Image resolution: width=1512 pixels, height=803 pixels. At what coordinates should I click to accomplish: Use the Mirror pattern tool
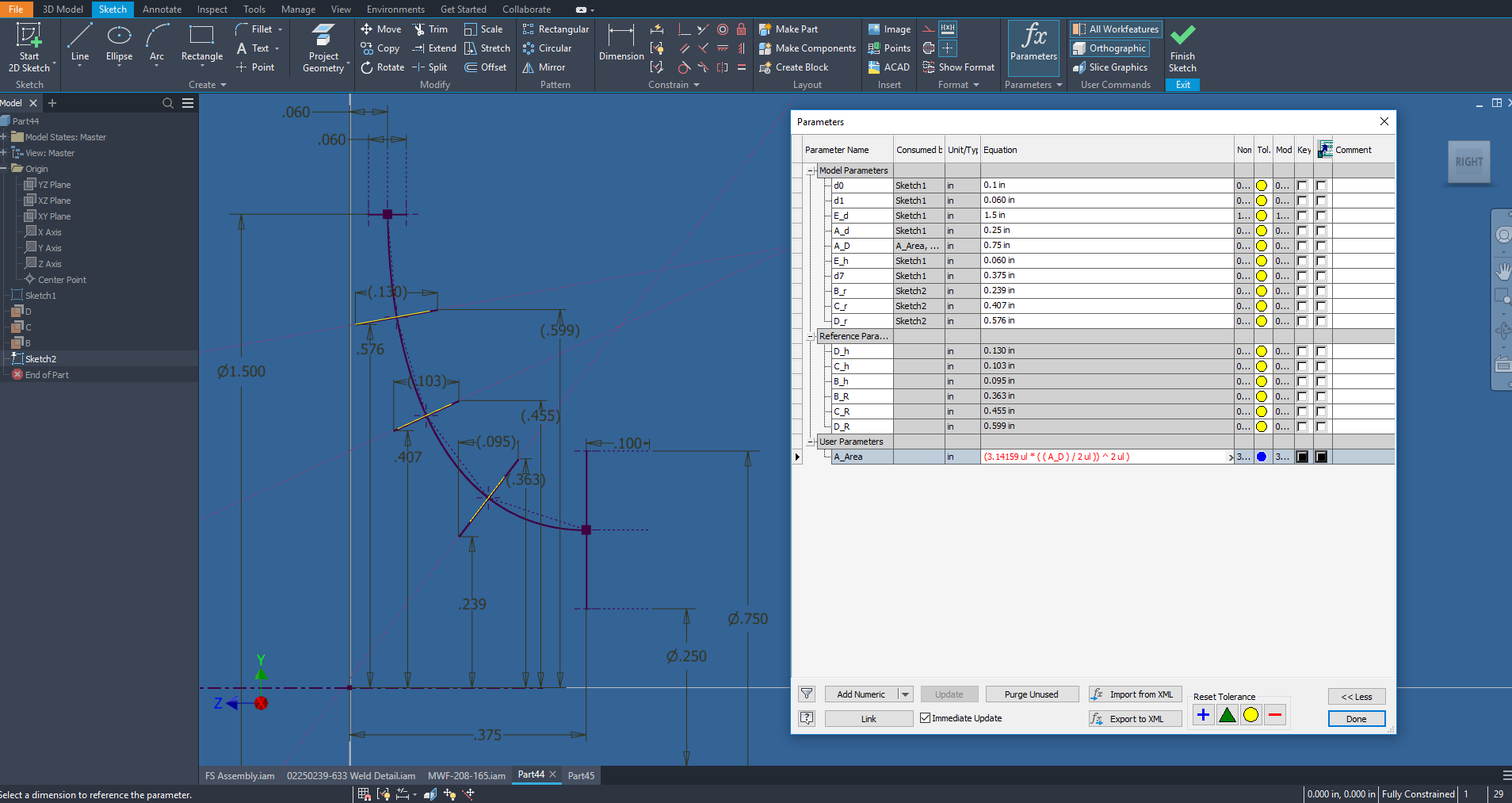tap(544, 67)
